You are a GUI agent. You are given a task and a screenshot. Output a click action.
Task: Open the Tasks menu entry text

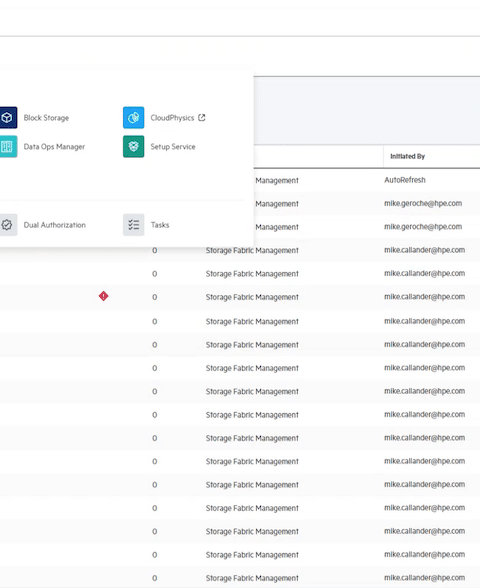(x=160, y=225)
